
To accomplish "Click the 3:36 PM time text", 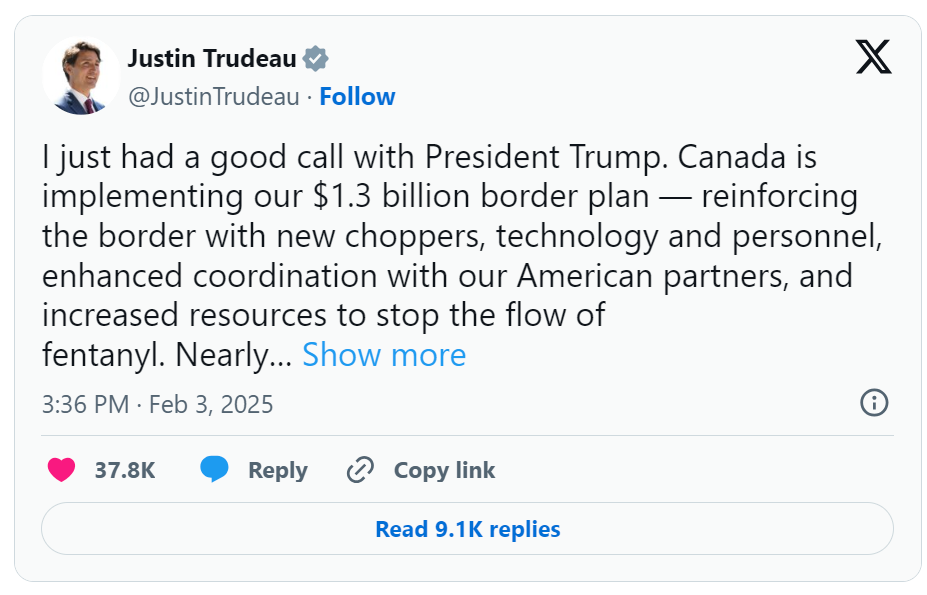I will [85, 404].
